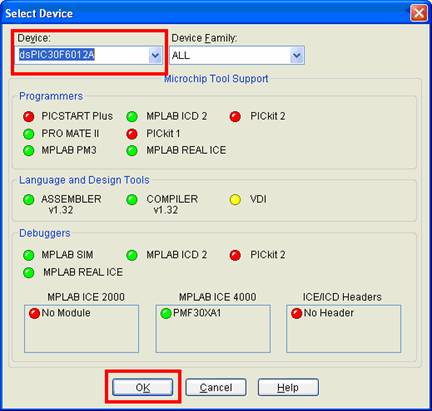Close the Select Device dialog
Image resolution: width=432 pixels, height=411 pixels.
[419, 13]
